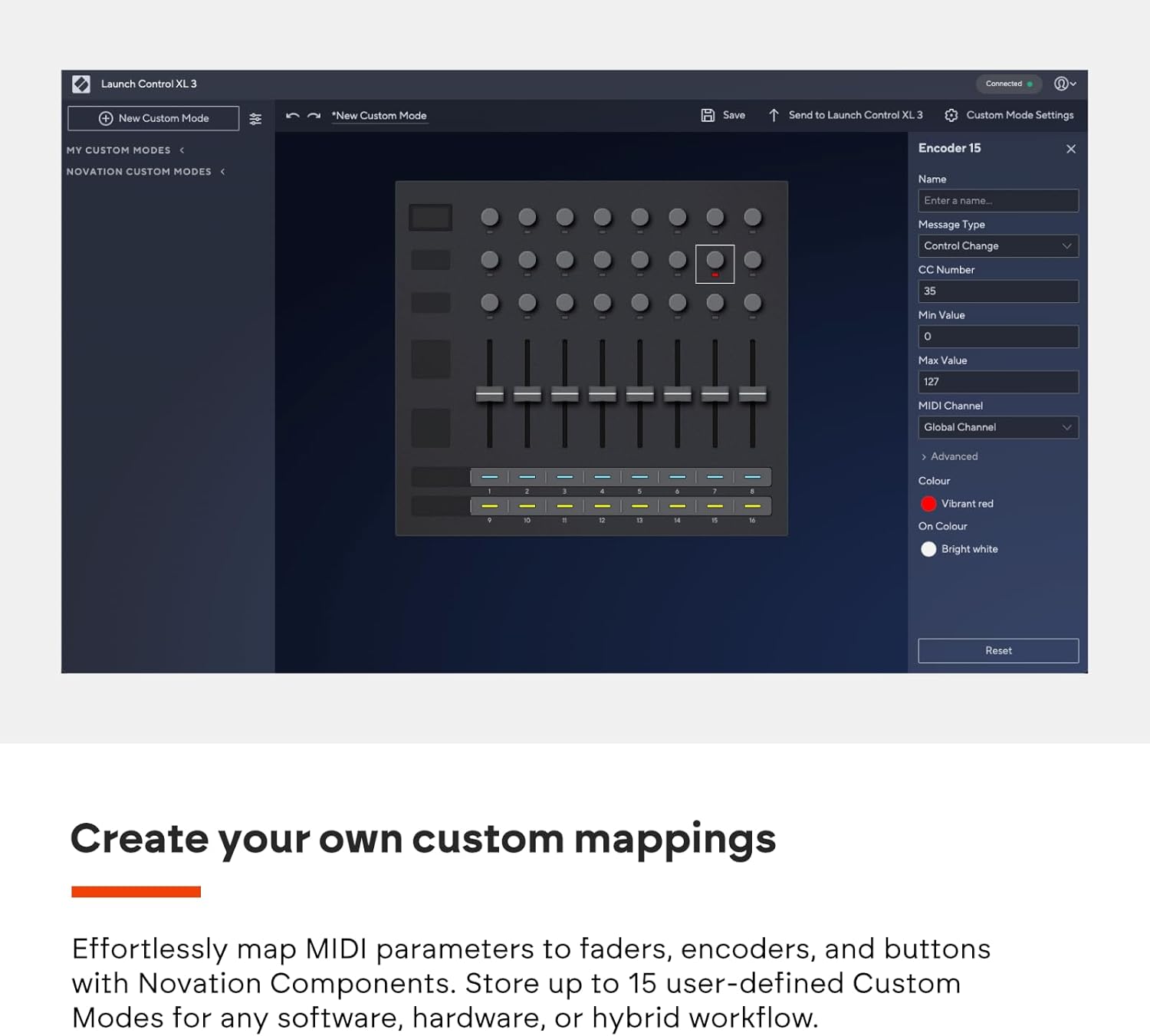Viewport: 1150px width, 1036px height.
Task: Select the Vibrant red colour radio
Action: pyautogui.click(x=929, y=504)
